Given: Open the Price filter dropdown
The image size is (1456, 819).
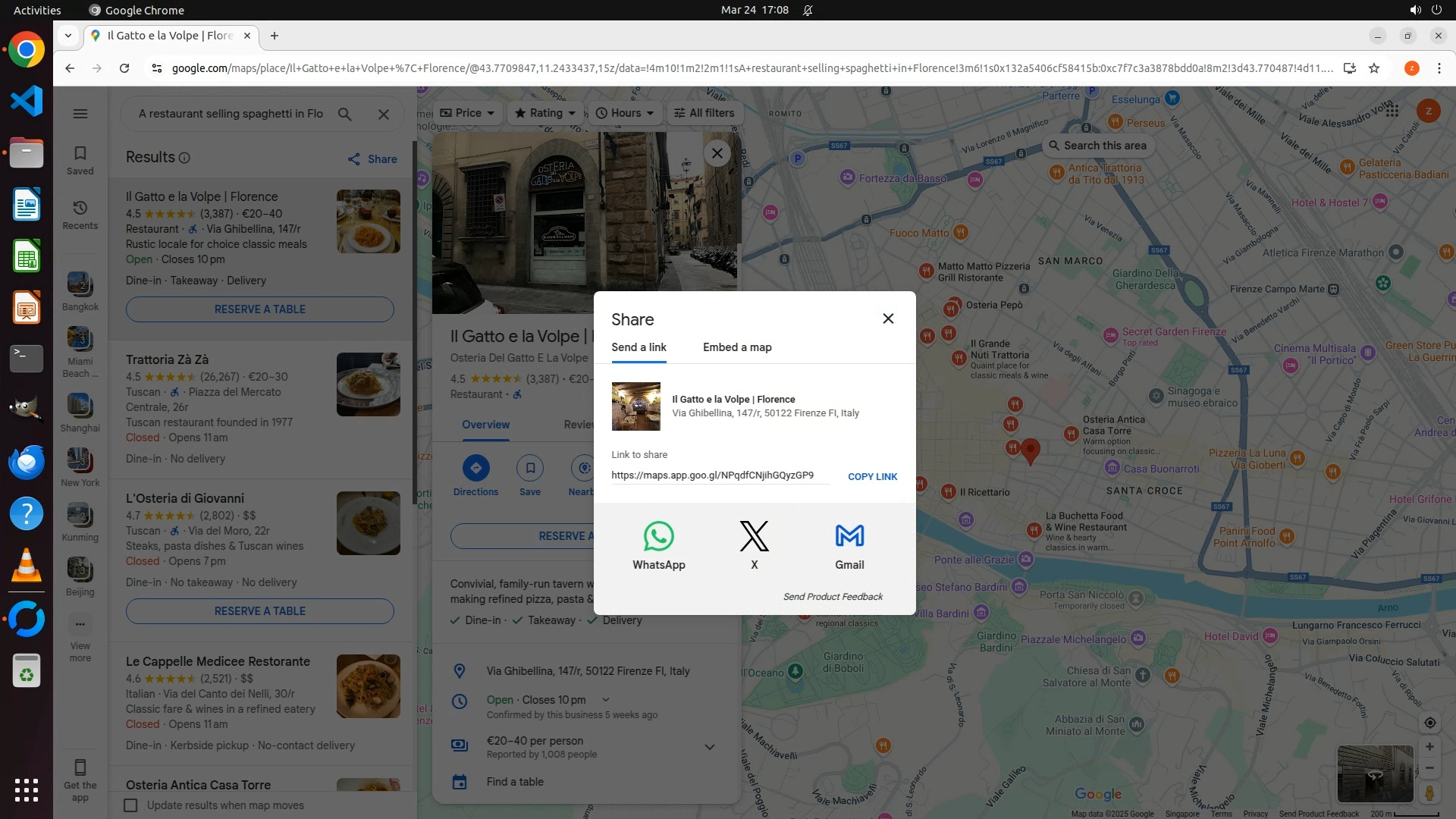Looking at the screenshot, I should click(x=467, y=113).
